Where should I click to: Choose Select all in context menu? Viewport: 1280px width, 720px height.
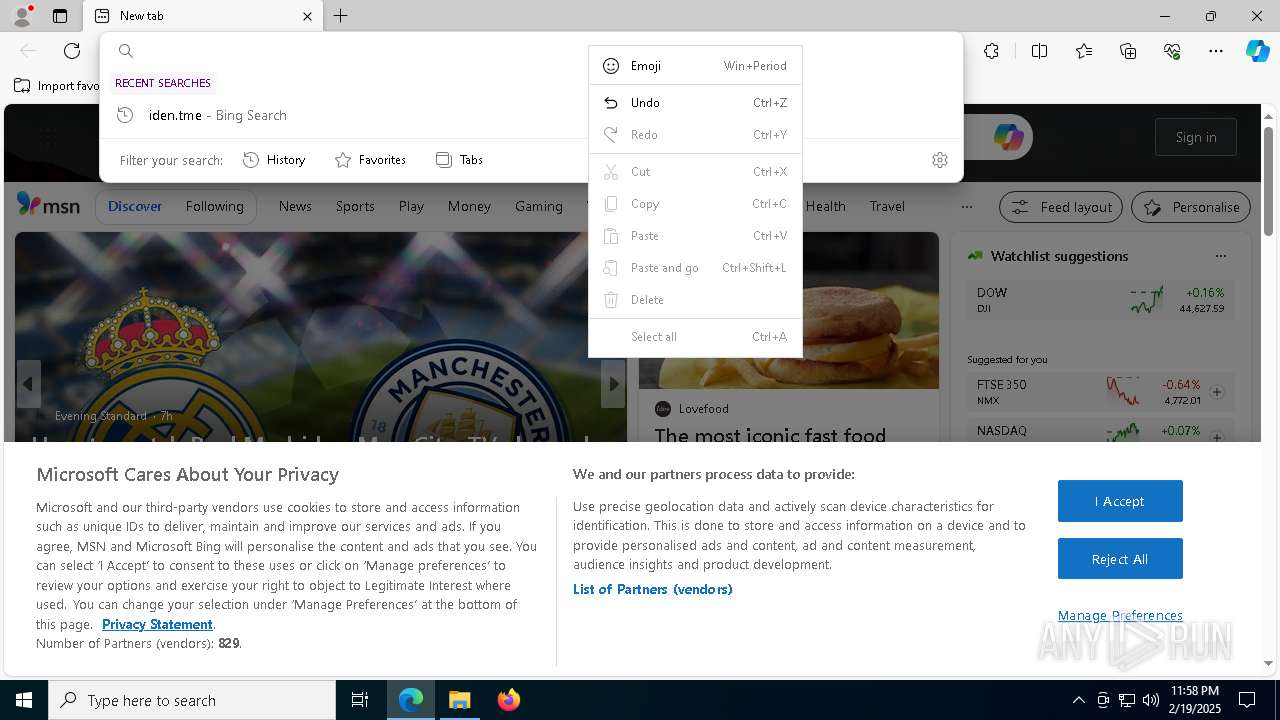click(x=695, y=337)
